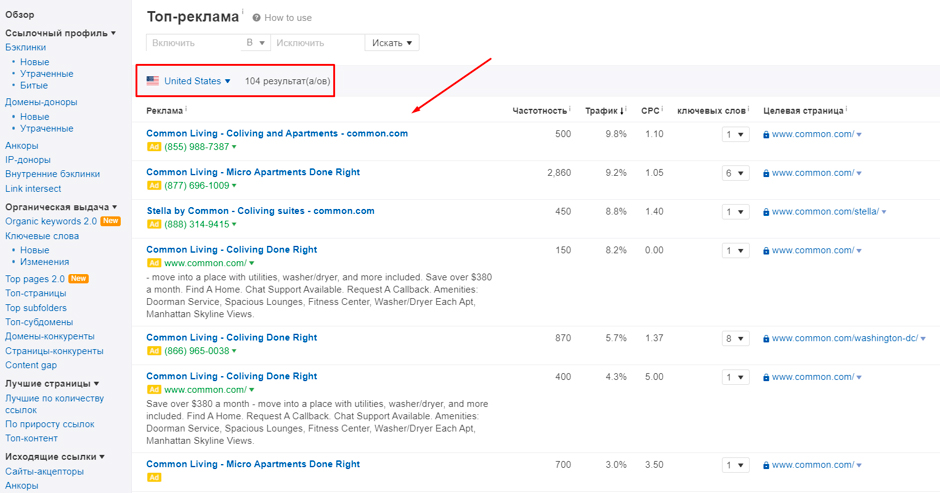Open ad 'Stella by Common - Coliving suites'
Screen dimensions: 940x493
[x=261, y=211]
